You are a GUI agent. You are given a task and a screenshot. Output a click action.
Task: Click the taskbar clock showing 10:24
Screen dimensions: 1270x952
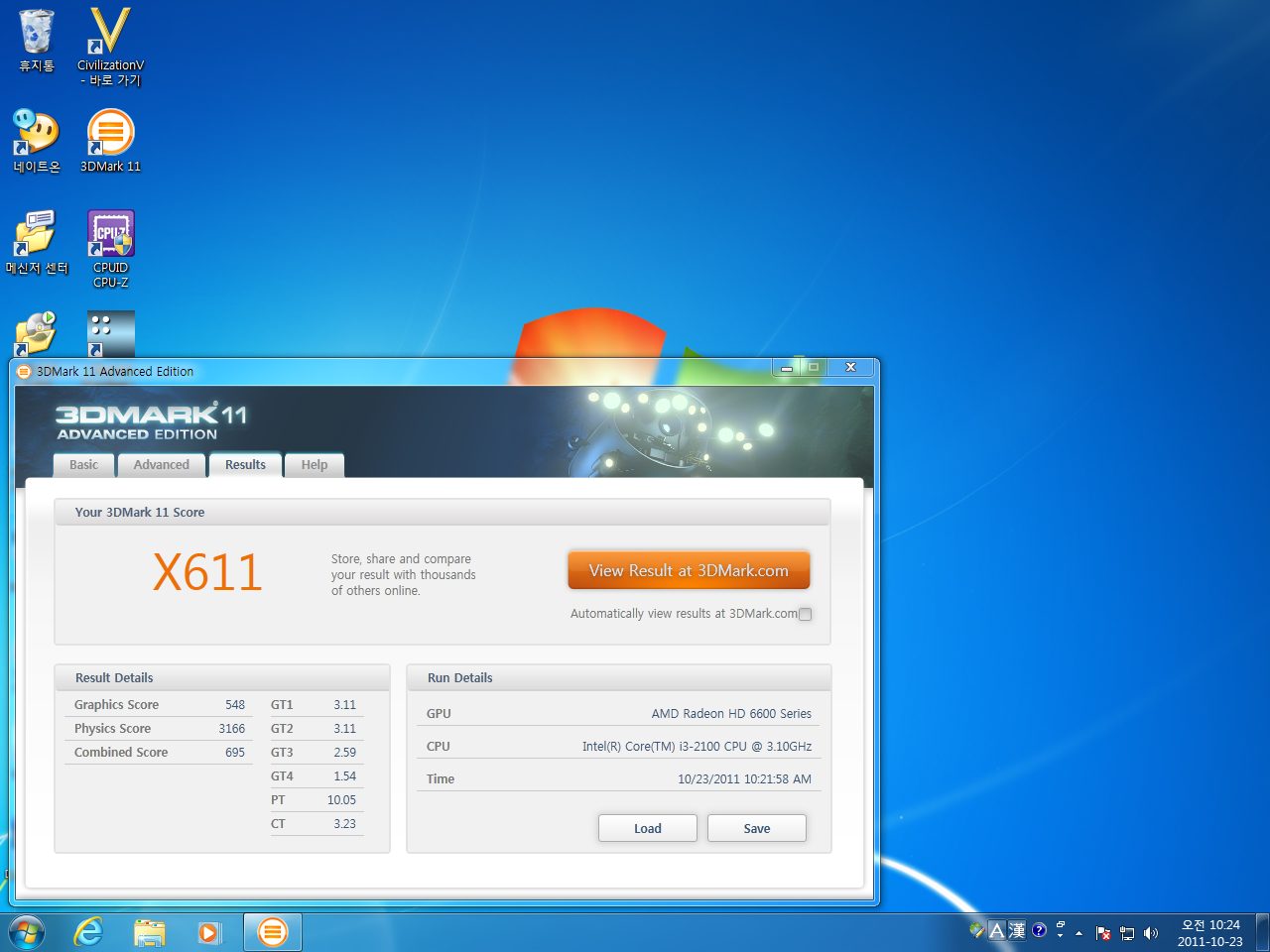coord(1210,933)
